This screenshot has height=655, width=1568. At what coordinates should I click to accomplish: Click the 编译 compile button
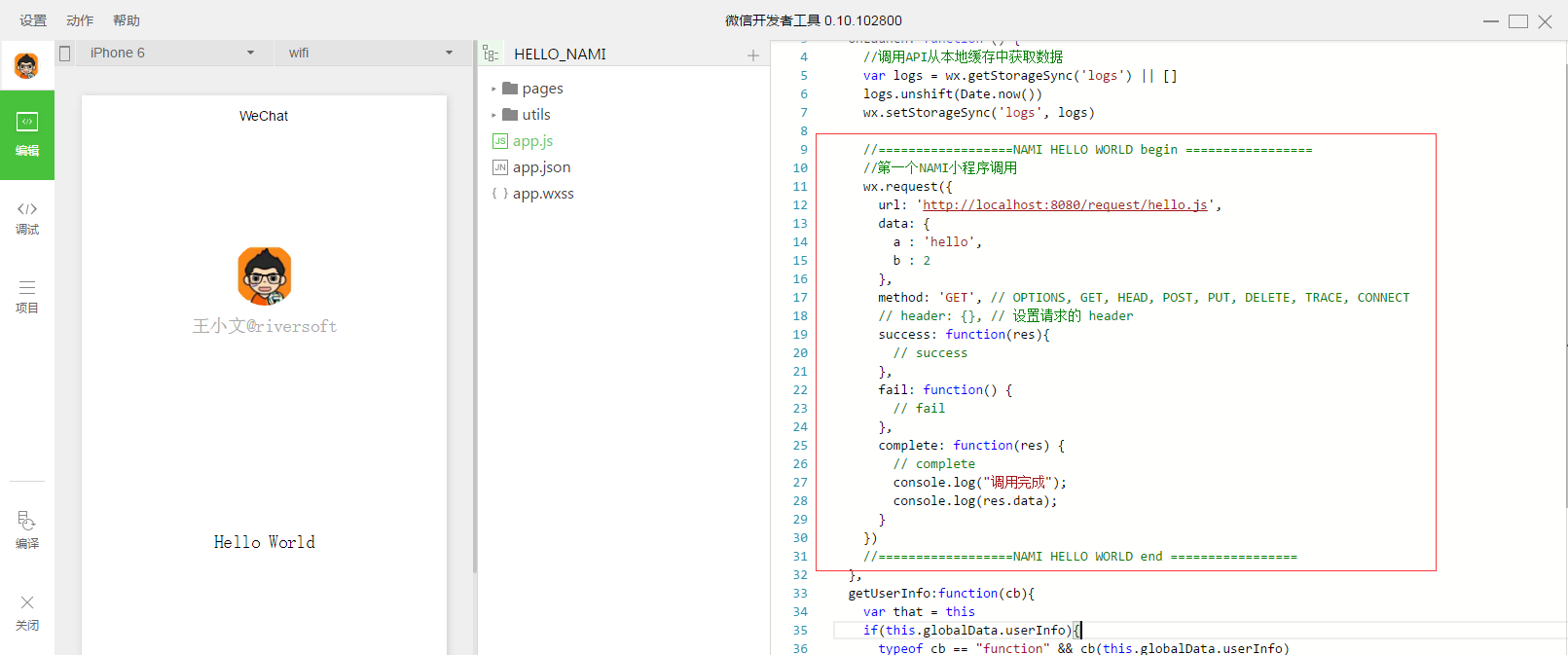[27, 530]
